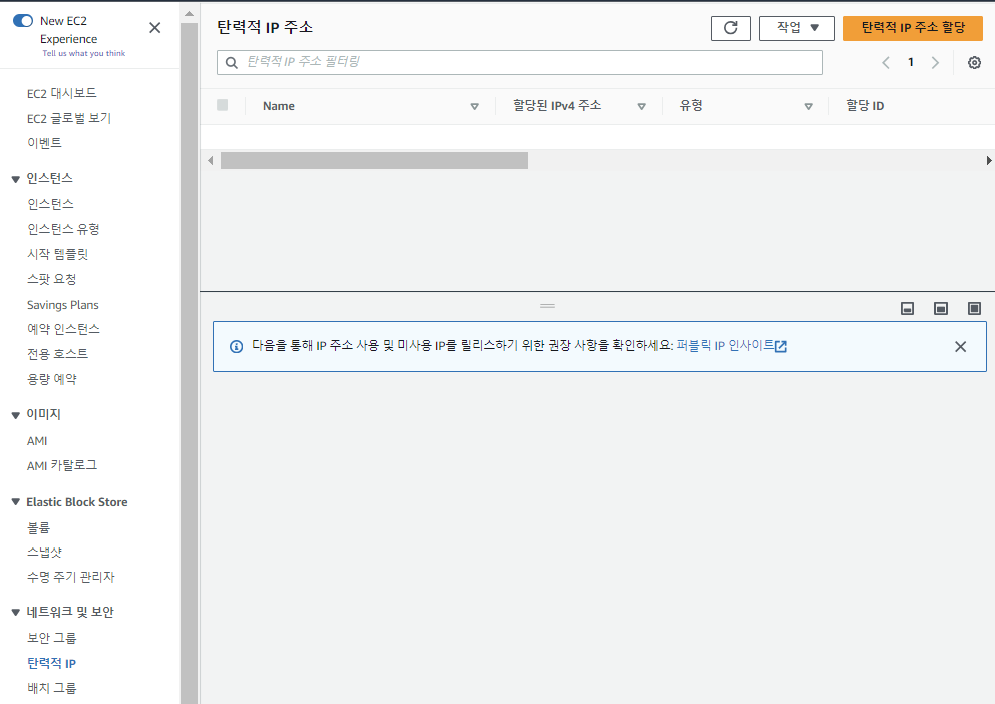Sort by 유형 column arrow
Viewport: 995px width, 704px height.
808,107
